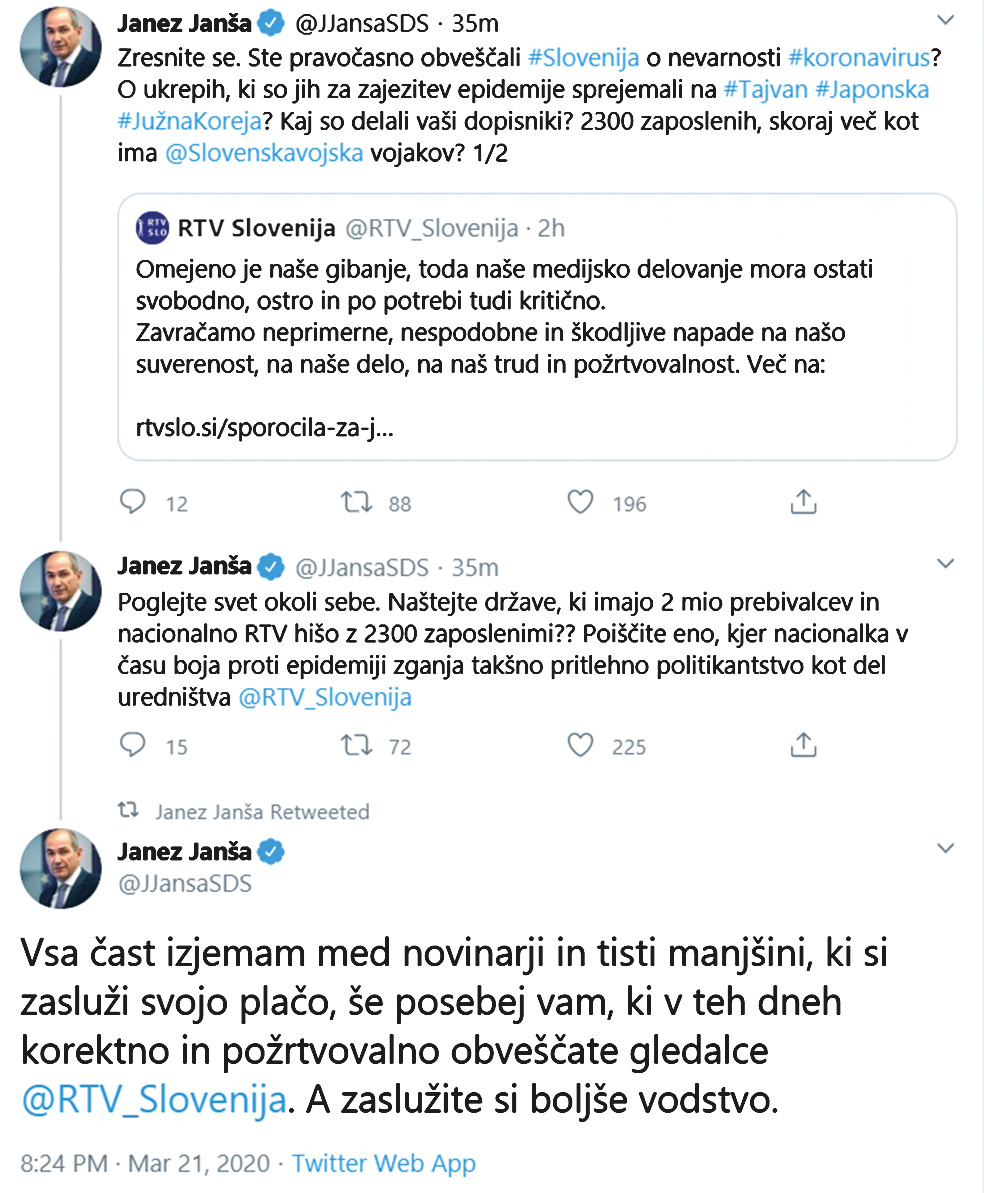Like the second tweet with 225 likes
This screenshot has width=984, height=1193.
click(x=581, y=745)
